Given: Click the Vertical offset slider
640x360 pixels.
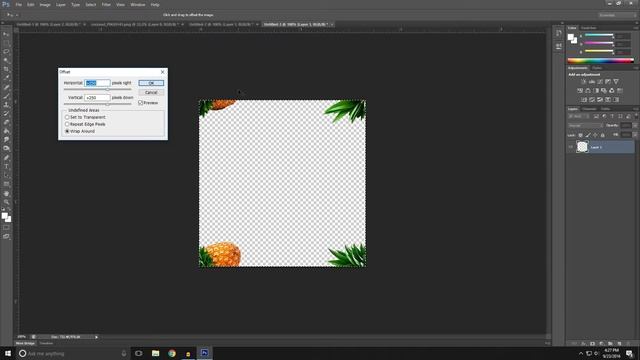Looking at the screenshot, I should pos(98,104).
